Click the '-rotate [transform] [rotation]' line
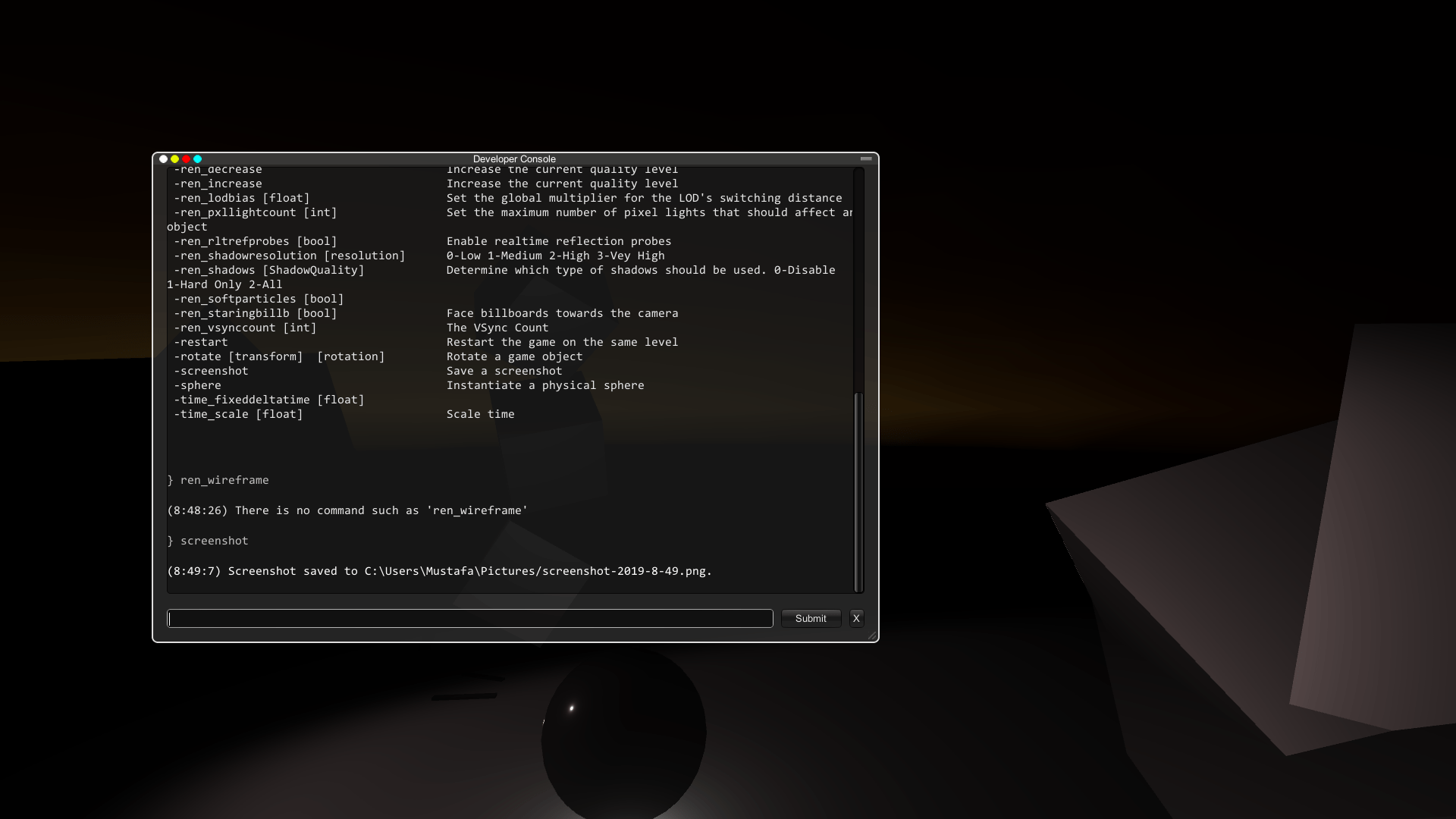1456x819 pixels. point(280,356)
